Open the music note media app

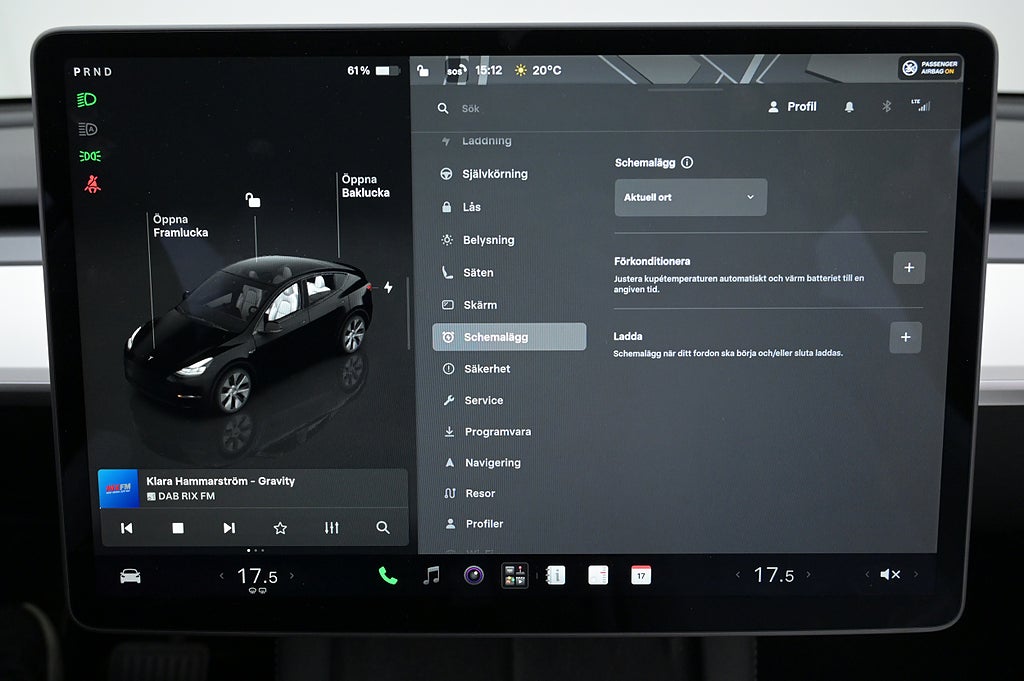click(431, 575)
